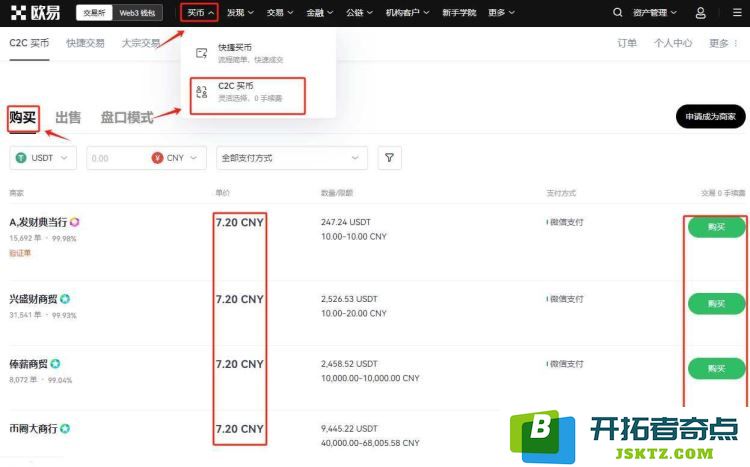
Task: Expand the 买币 menu
Action: 200,12
